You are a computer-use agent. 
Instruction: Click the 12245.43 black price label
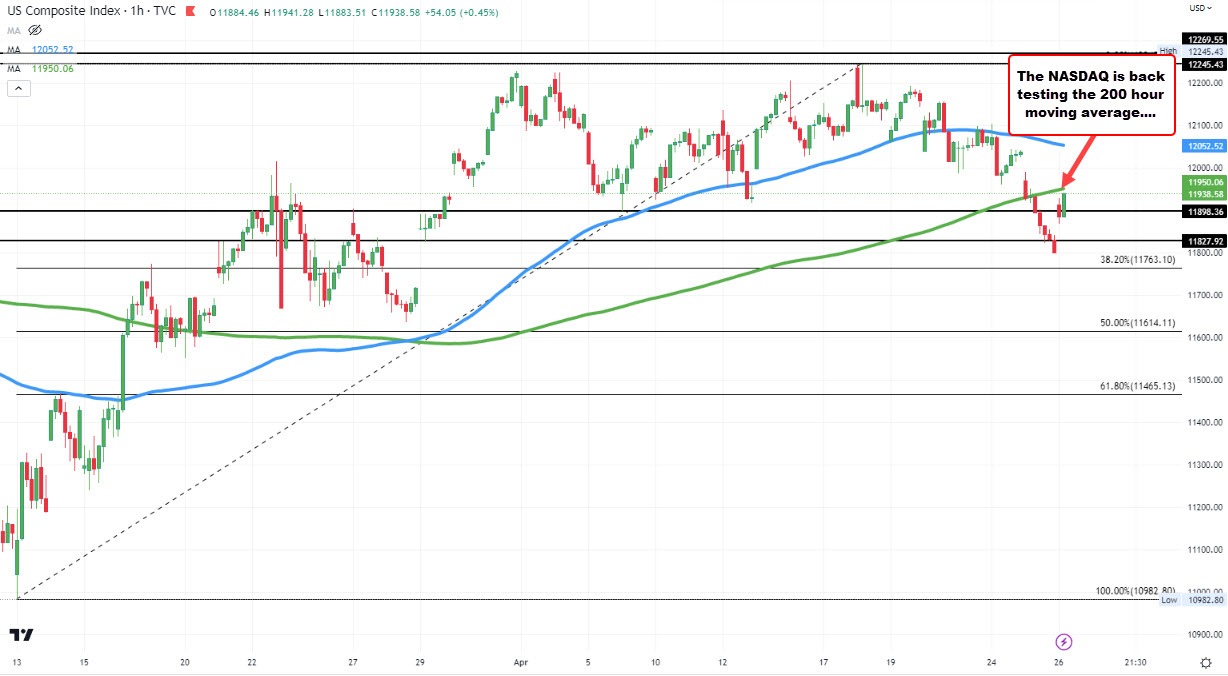pos(1203,64)
